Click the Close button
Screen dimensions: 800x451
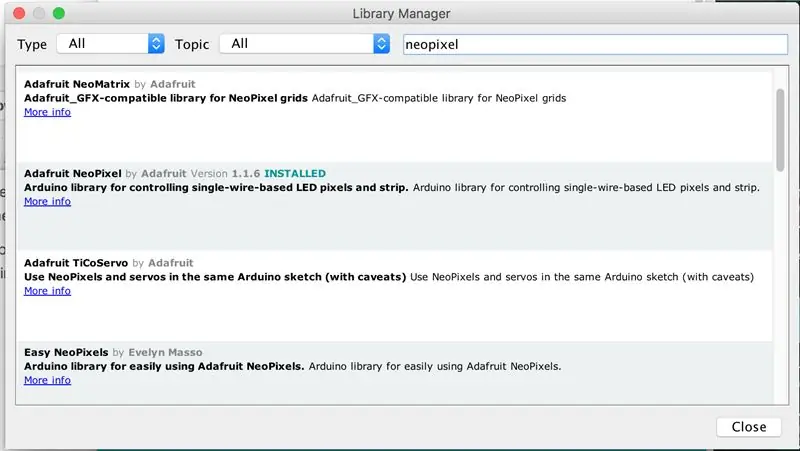[748, 427]
